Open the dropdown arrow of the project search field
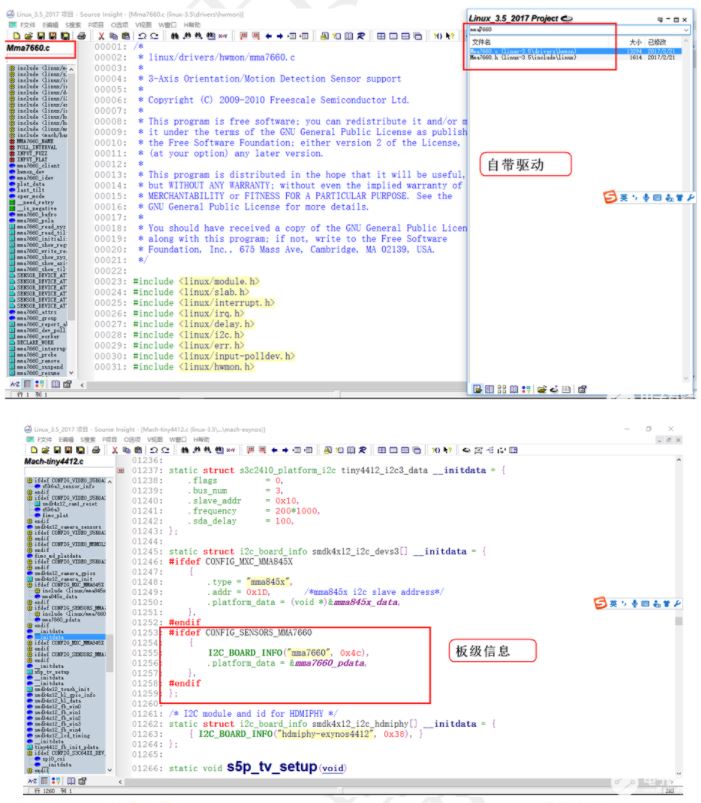Image resolution: width=701 pixels, height=803 pixels. click(x=685, y=30)
